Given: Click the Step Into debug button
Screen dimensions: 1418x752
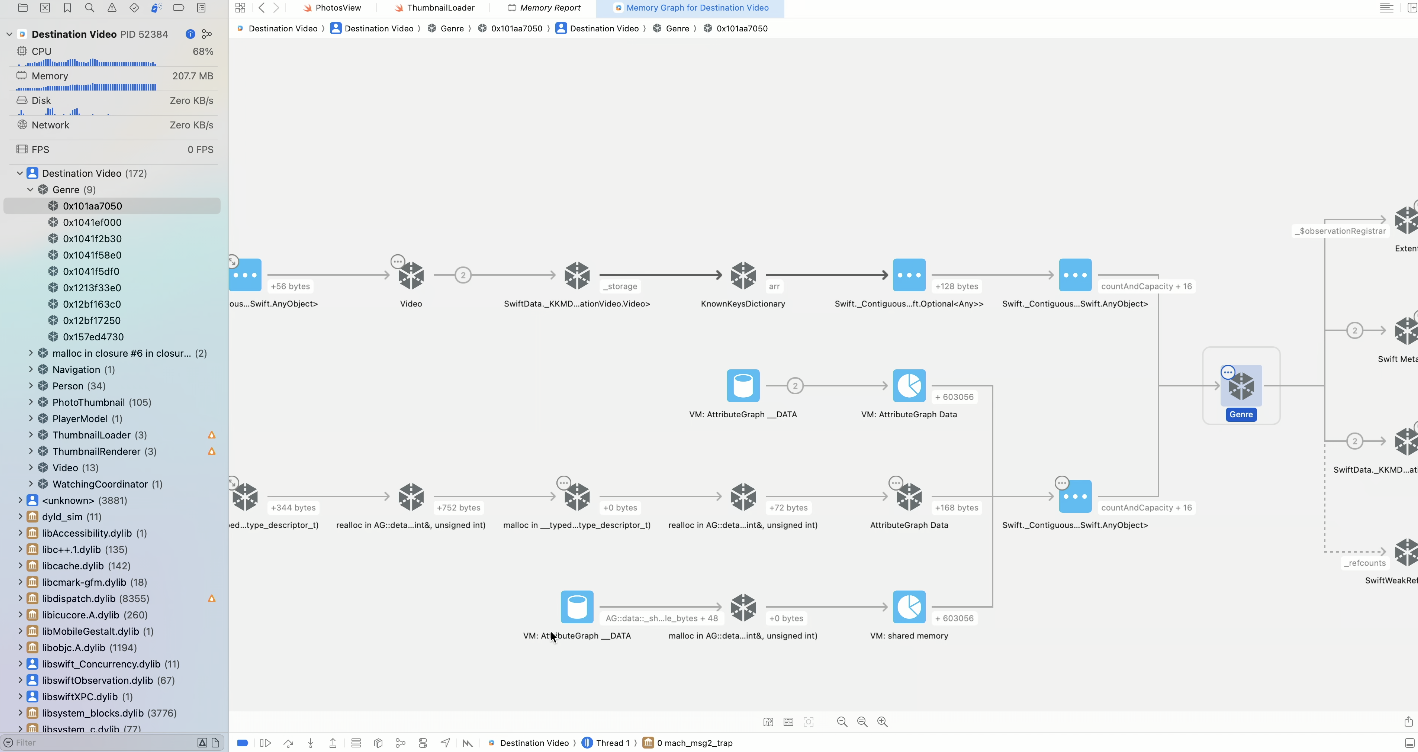Looking at the screenshot, I should point(310,743).
